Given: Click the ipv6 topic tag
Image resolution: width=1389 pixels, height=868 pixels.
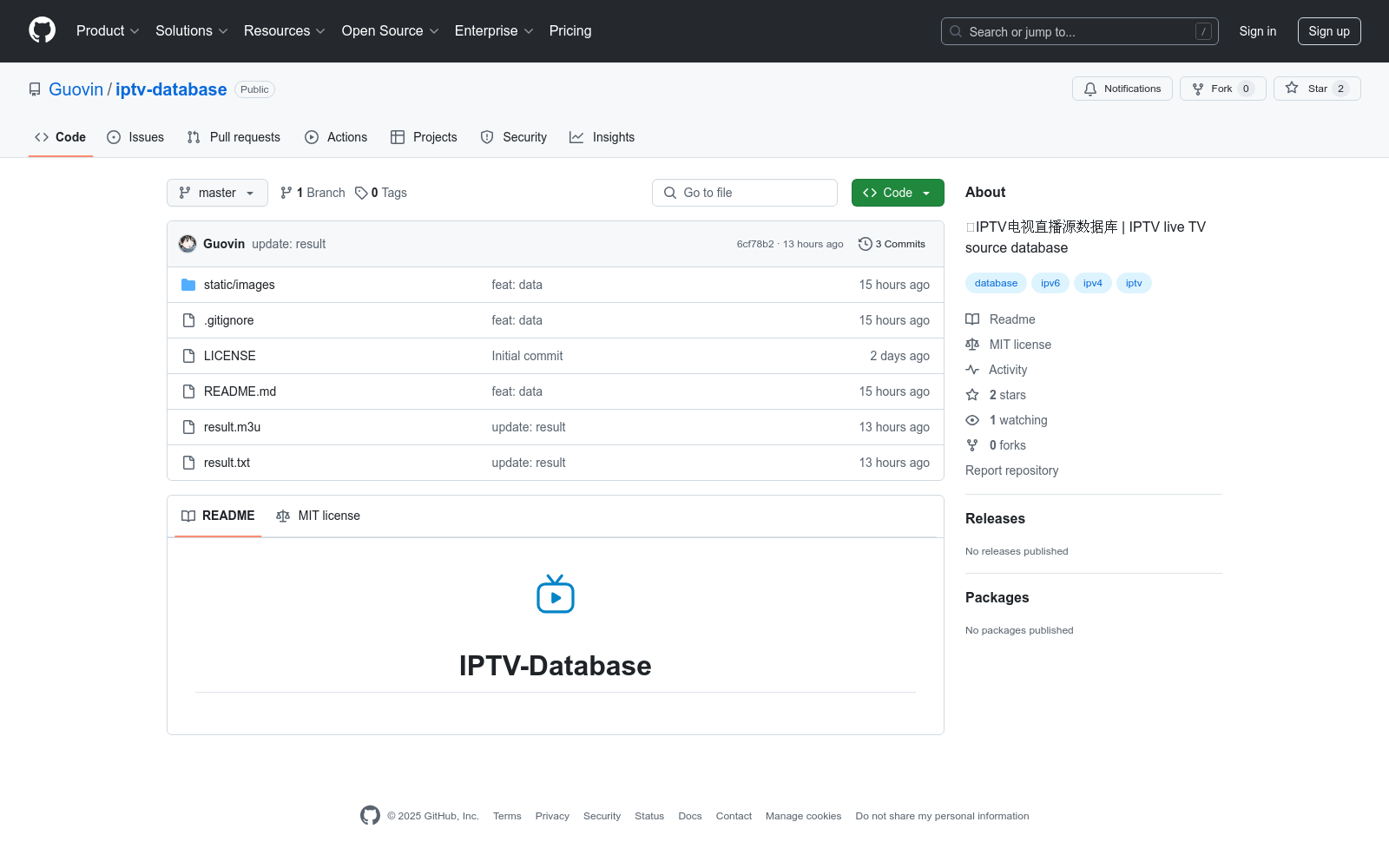Looking at the screenshot, I should (x=1050, y=283).
